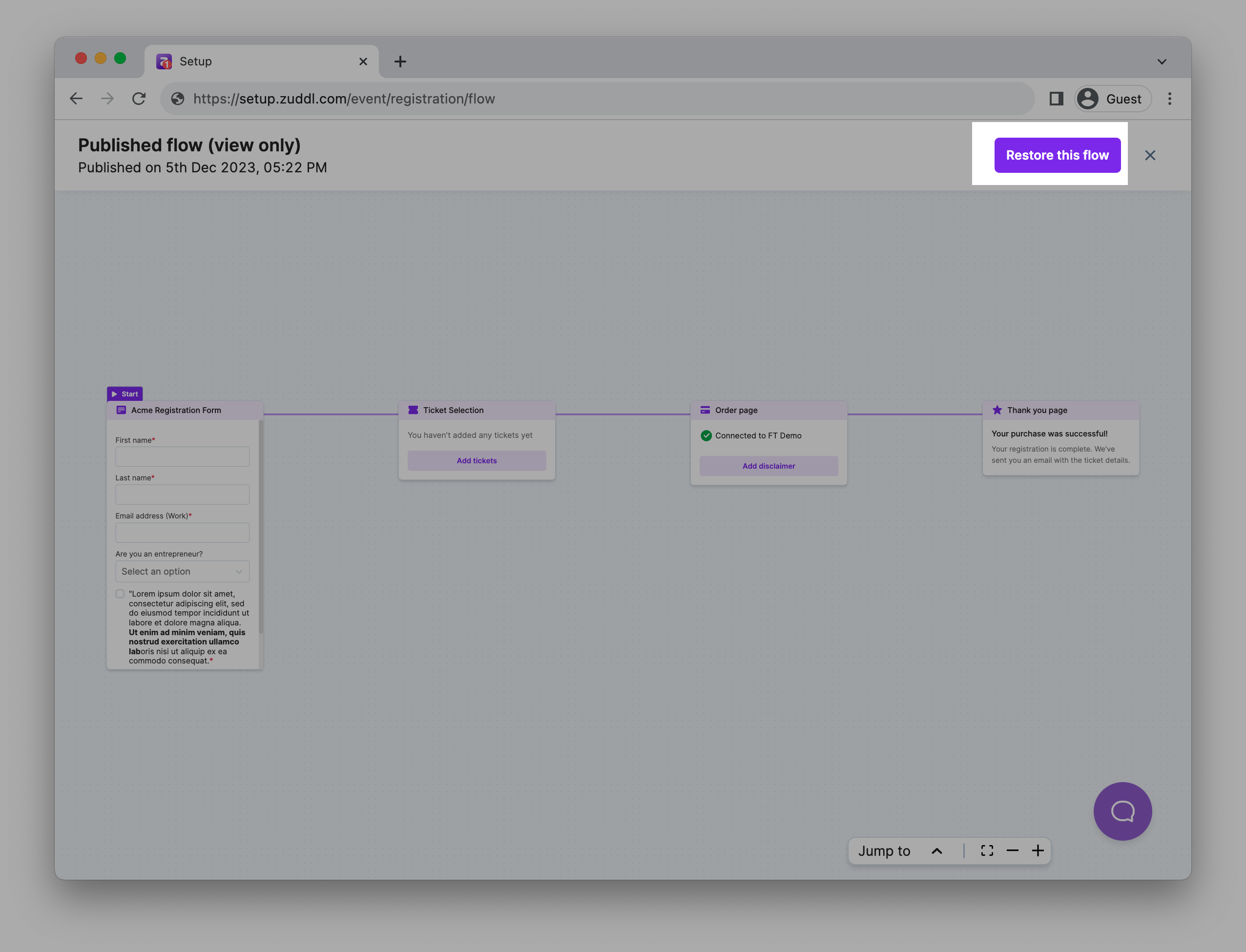Click the Thank you page star icon
This screenshot has width=1246, height=952.
click(997, 410)
